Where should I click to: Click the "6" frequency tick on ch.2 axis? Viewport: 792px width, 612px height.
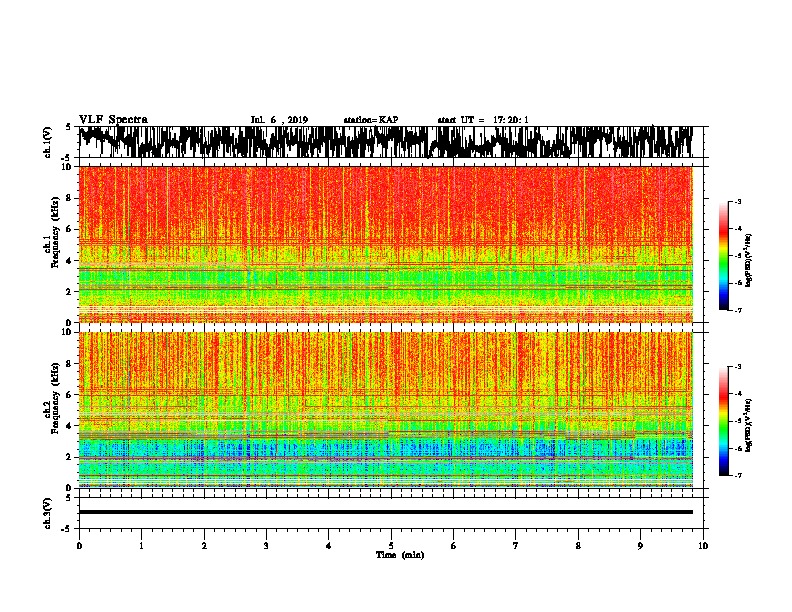coord(70,395)
